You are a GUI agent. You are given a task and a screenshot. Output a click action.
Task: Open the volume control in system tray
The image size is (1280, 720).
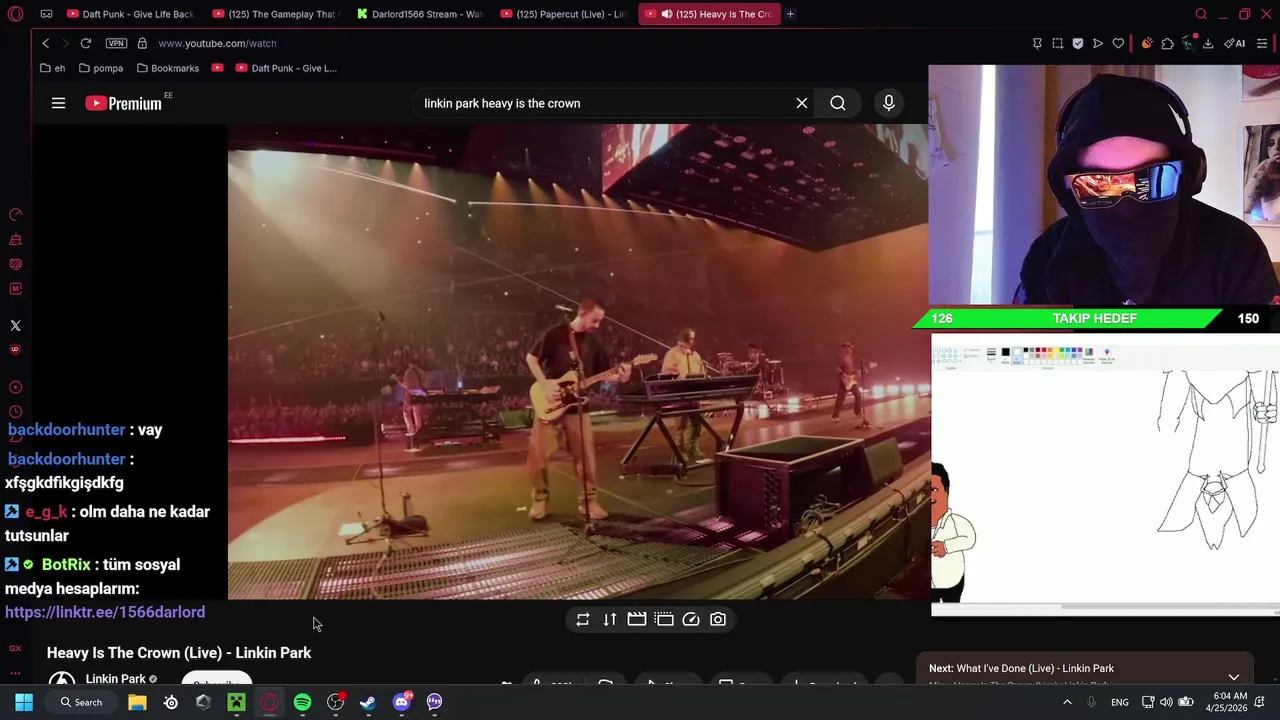click(1166, 702)
